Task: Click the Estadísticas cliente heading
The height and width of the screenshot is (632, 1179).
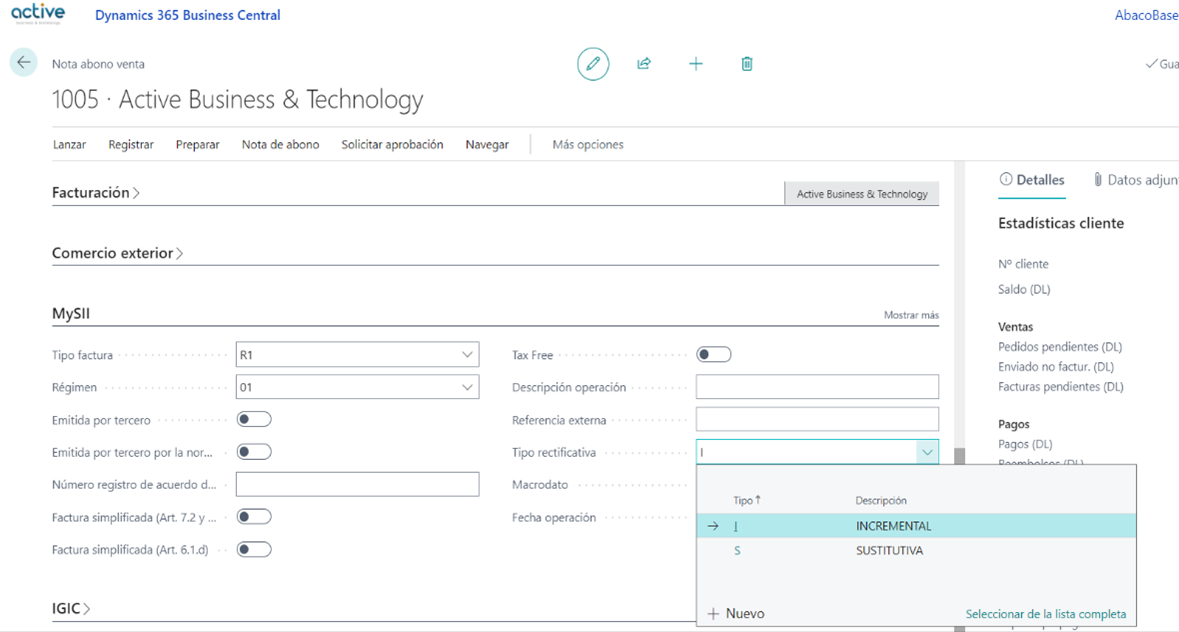Action: click(1061, 223)
